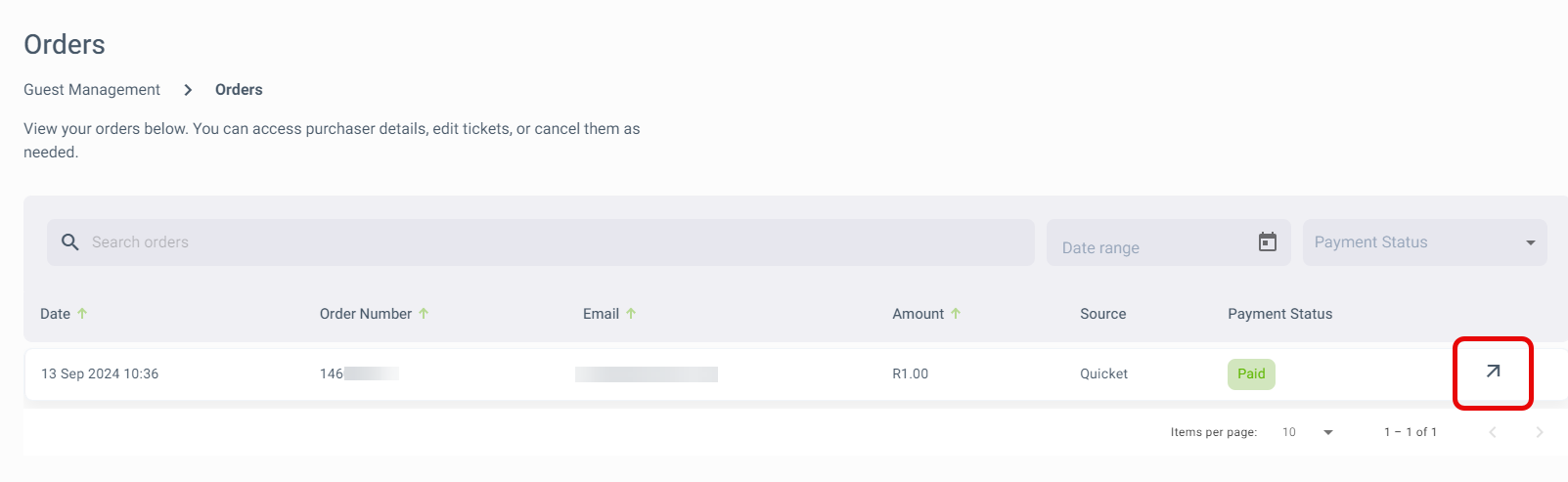This screenshot has height=482, width=1568.
Task: Go to previous page chevron
Action: pyautogui.click(x=1493, y=432)
